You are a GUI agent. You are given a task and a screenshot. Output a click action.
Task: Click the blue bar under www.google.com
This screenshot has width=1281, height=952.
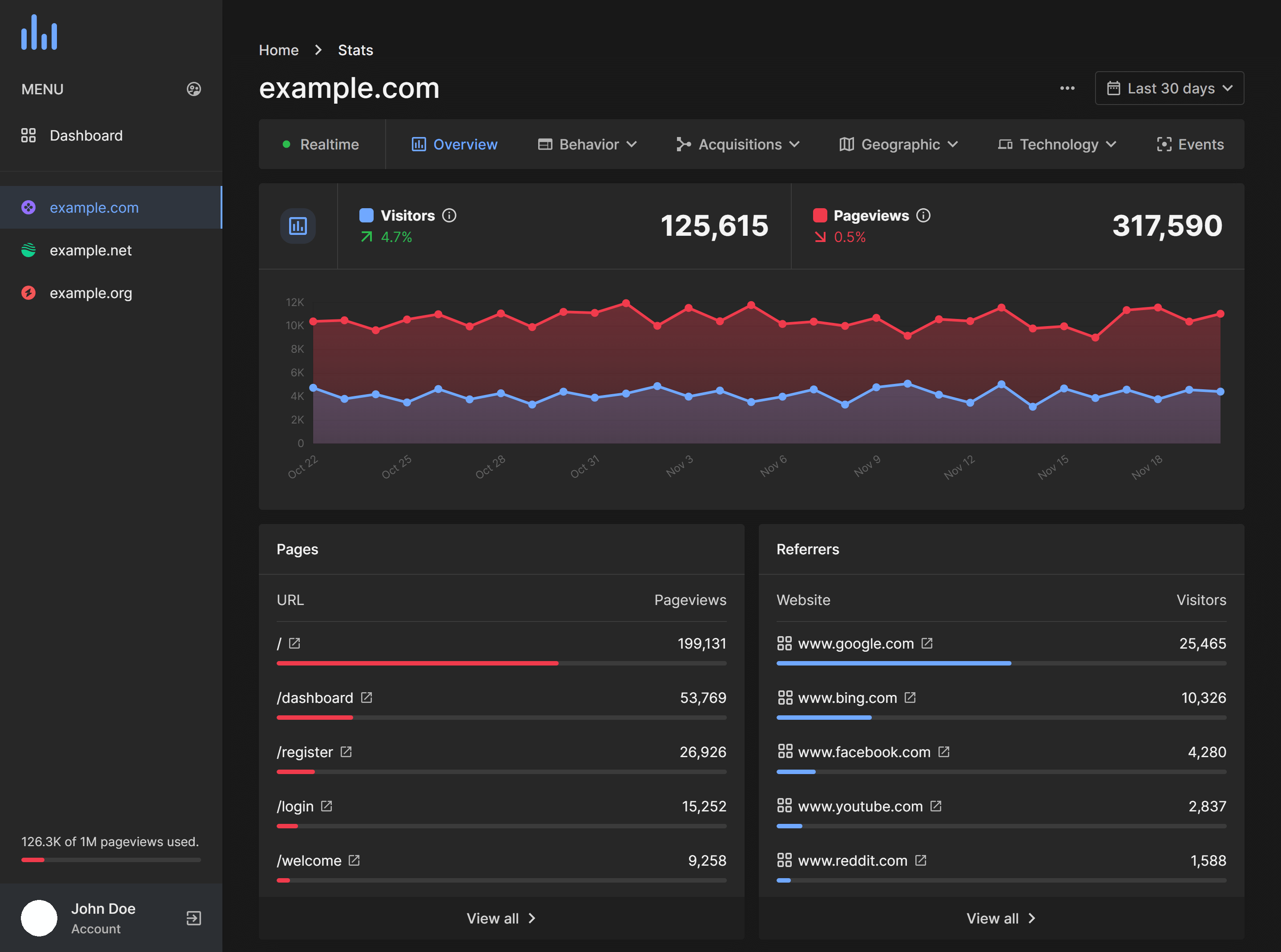(894, 663)
